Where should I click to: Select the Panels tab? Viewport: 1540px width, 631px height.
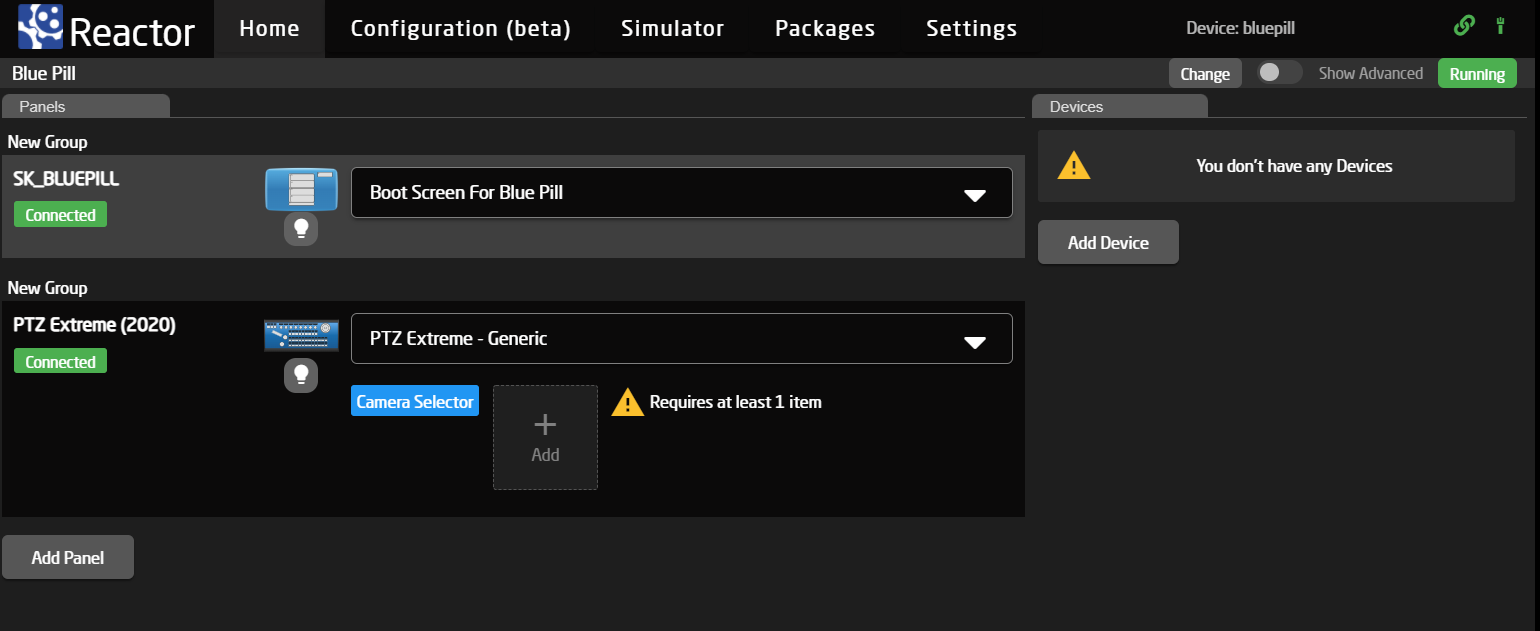click(x=86, y=106)
